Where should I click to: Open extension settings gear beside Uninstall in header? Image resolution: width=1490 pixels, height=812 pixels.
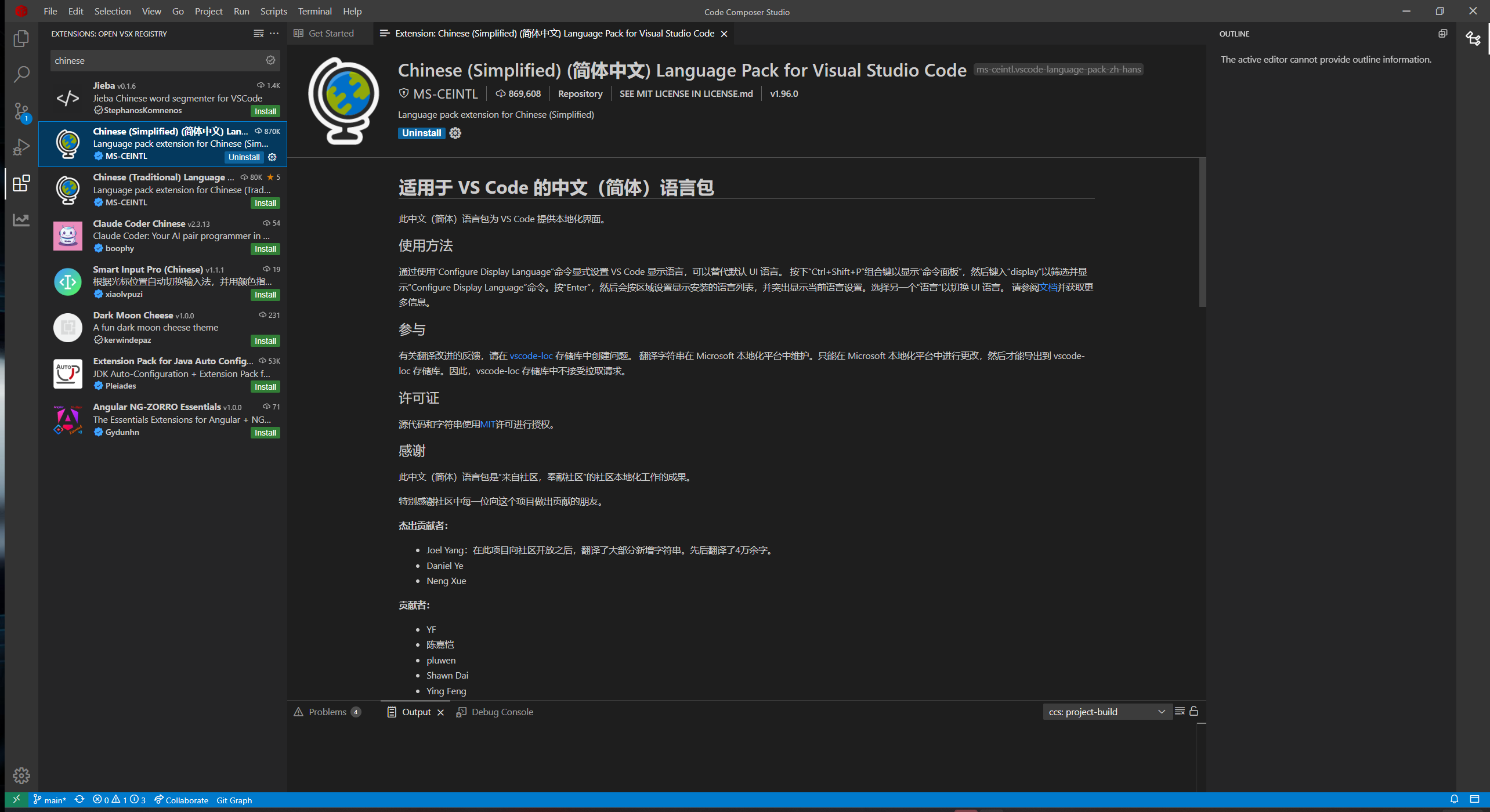pyautogui.click(x=455, y=133)
